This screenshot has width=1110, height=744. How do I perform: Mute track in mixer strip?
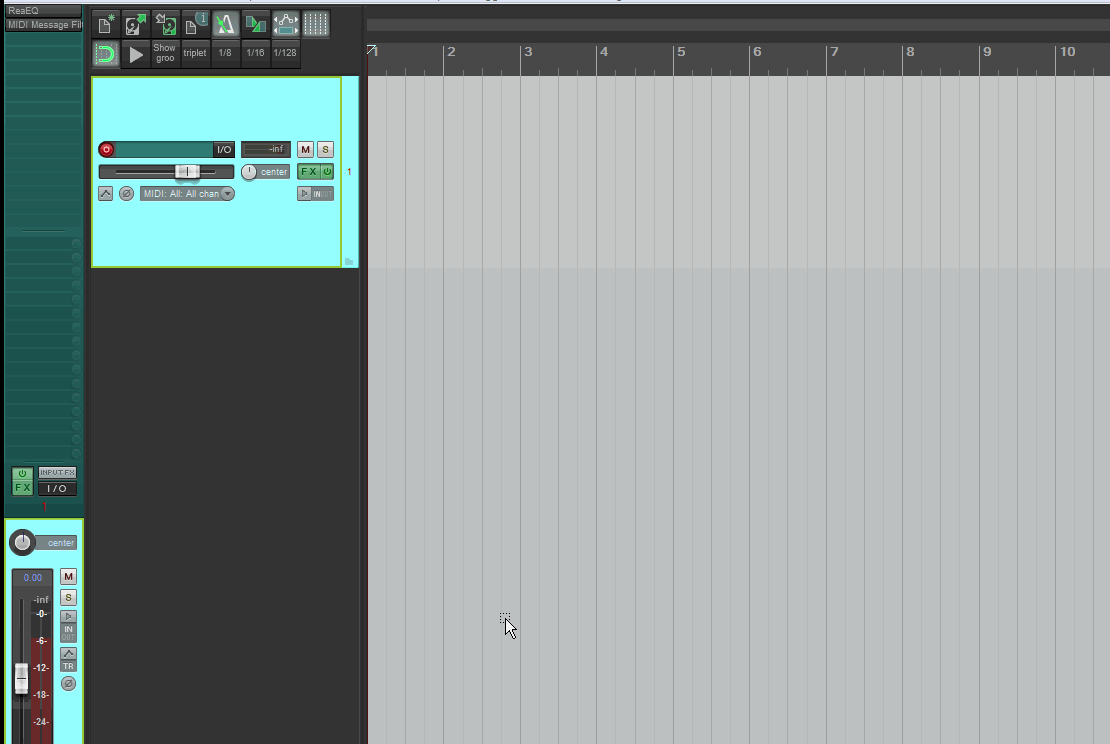pyautogui.click(x=68, y=576)
